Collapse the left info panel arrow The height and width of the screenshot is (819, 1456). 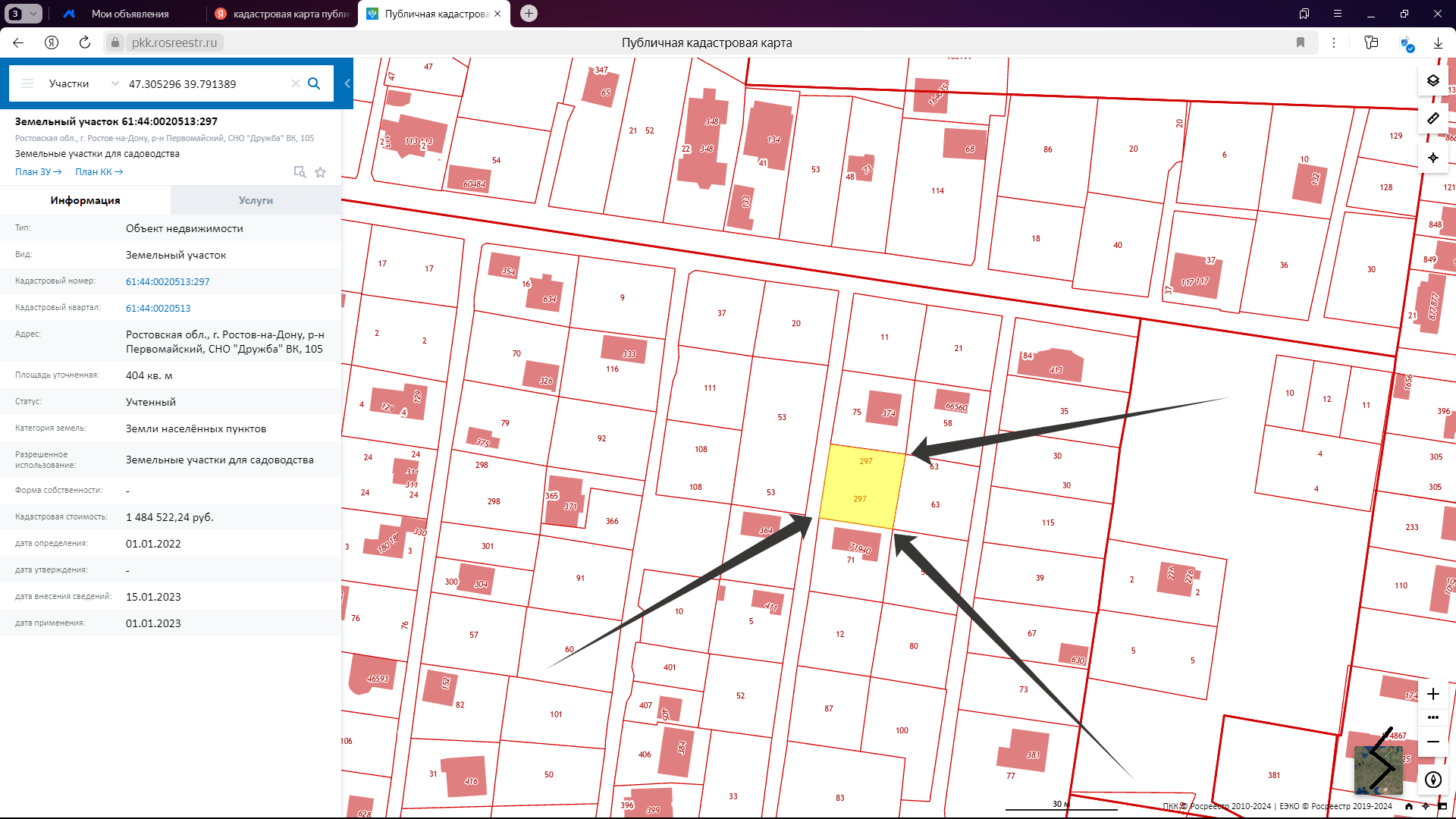coord(347,83)
